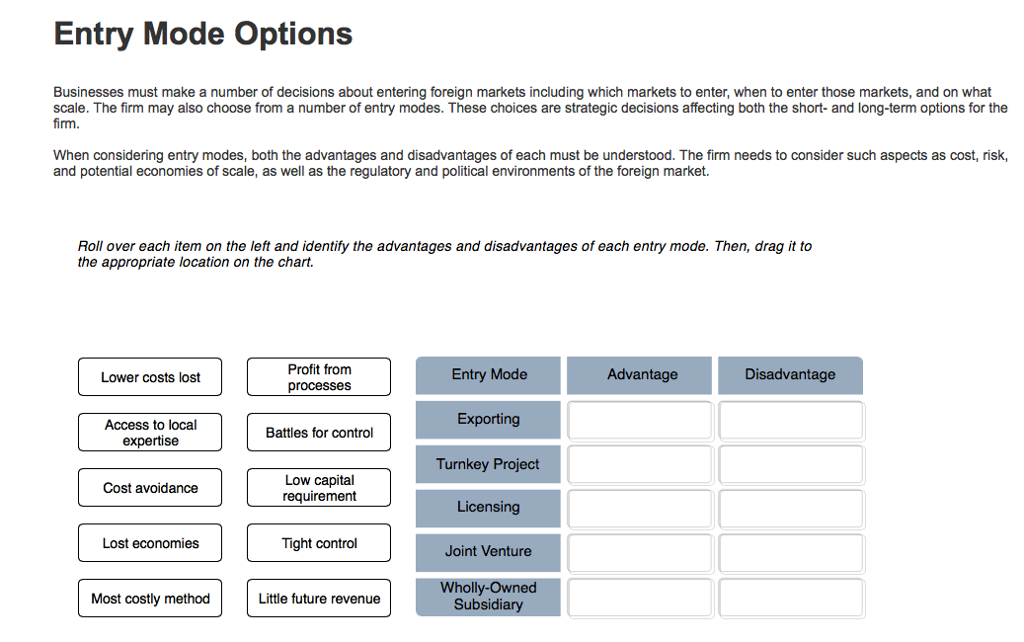
Task: Click the 'Joint Venture' row label
Action: click(x=487, y=553)
